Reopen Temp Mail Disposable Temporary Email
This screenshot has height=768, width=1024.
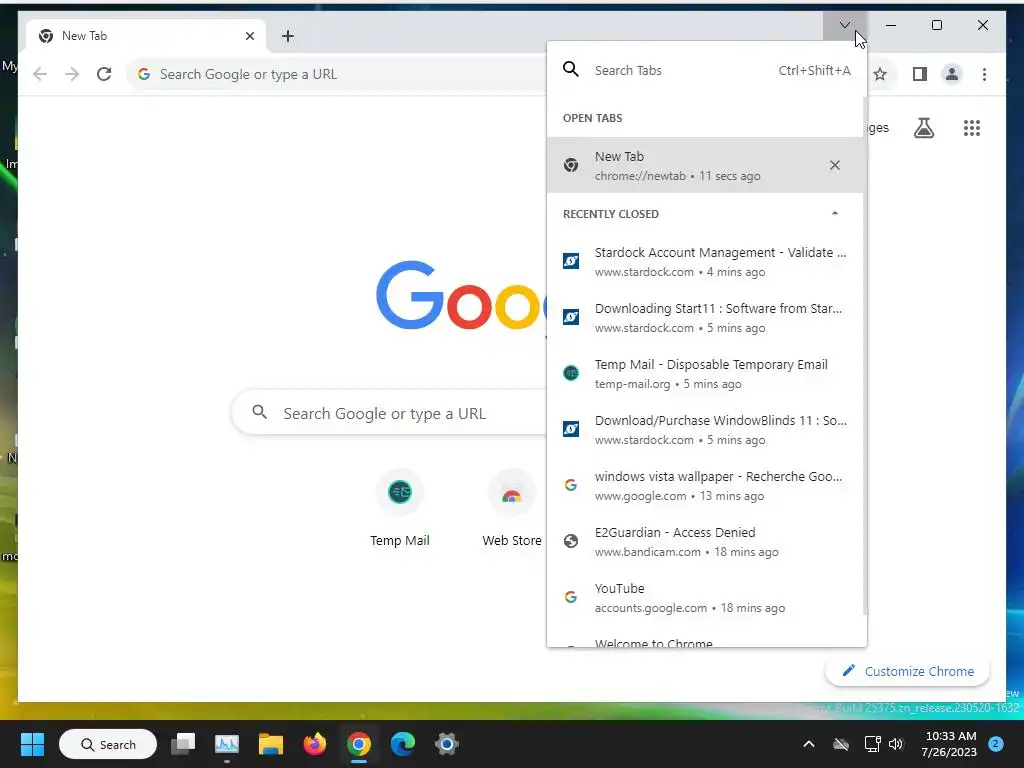705,374
